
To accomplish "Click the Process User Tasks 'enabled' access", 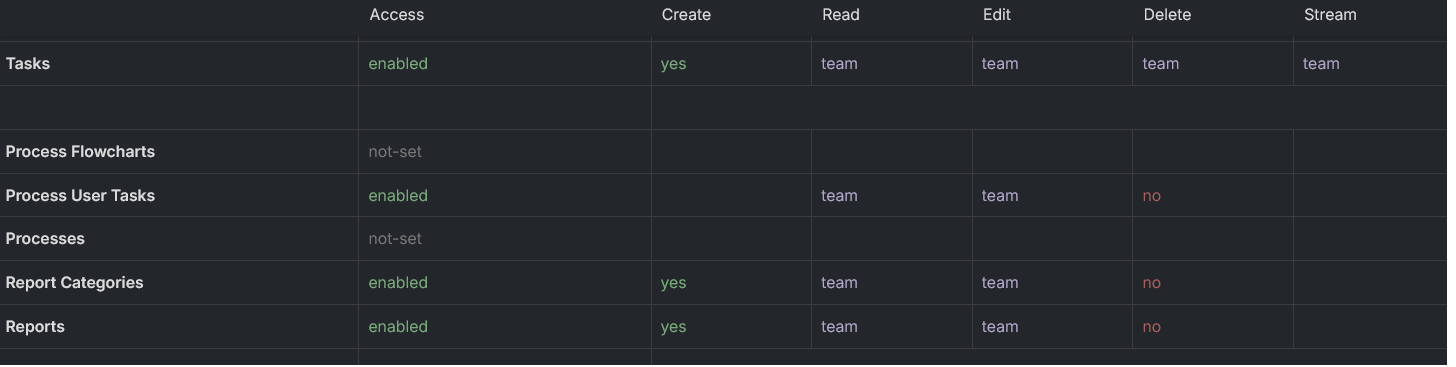I will pyautogui.click(x=398, y=196).
